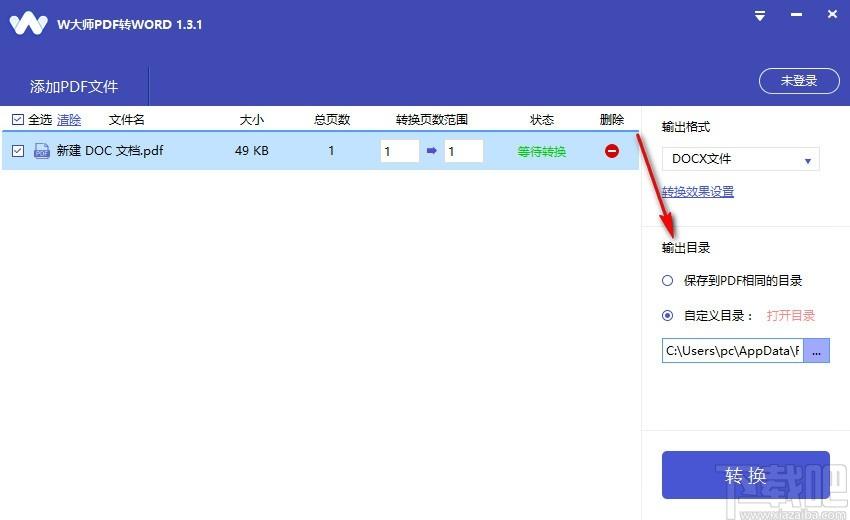Select 保存到PDF相同的目录 radio option
This screenshot has height=520, width=850.
tap(667, 280)
